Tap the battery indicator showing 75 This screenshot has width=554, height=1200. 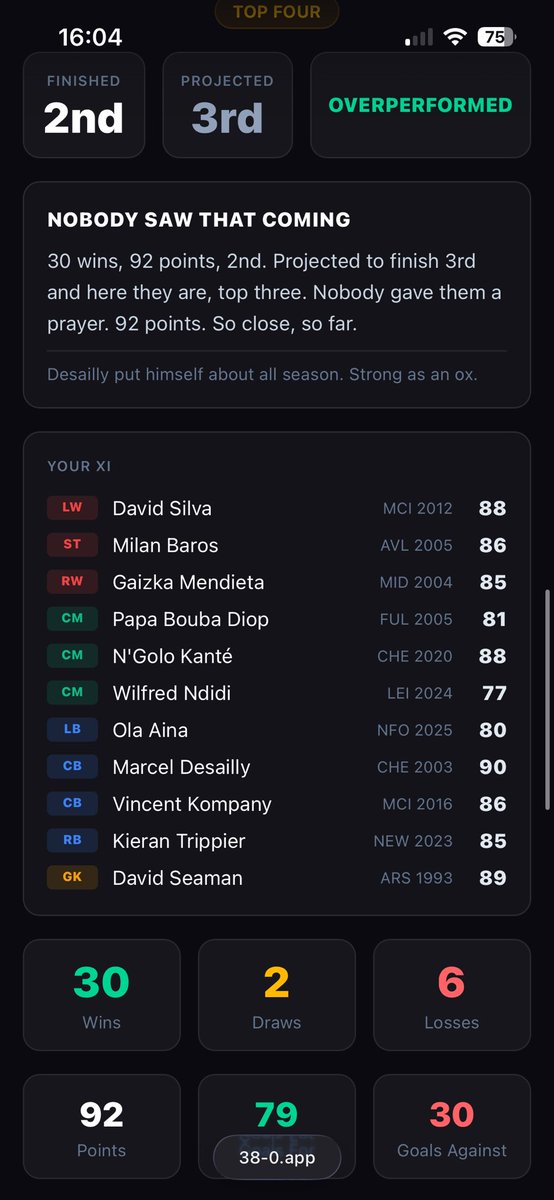pos(496,37)
